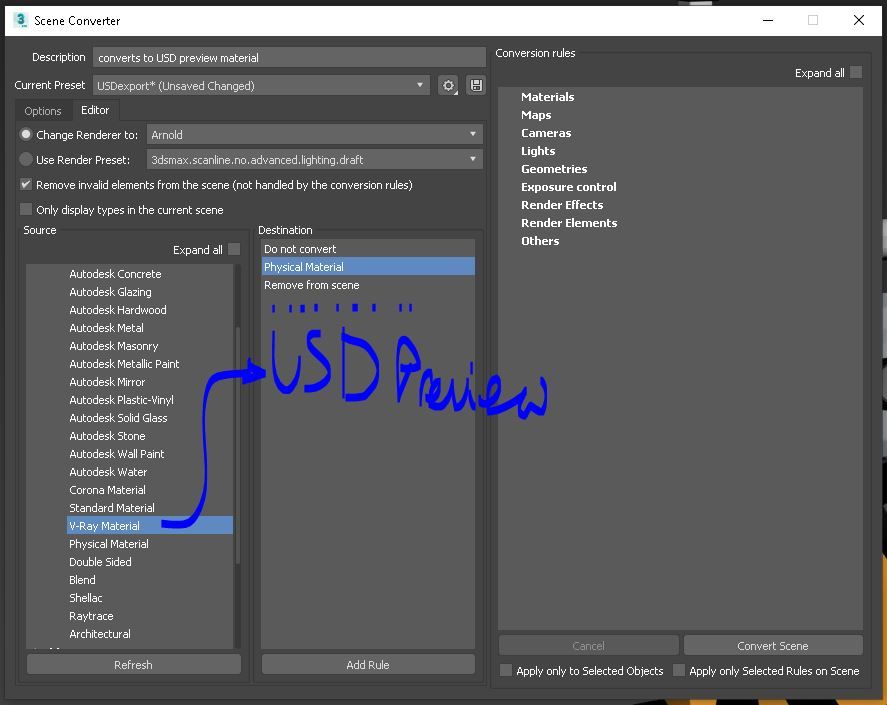
Task: Select Do not convert destination
Action: 368,249
